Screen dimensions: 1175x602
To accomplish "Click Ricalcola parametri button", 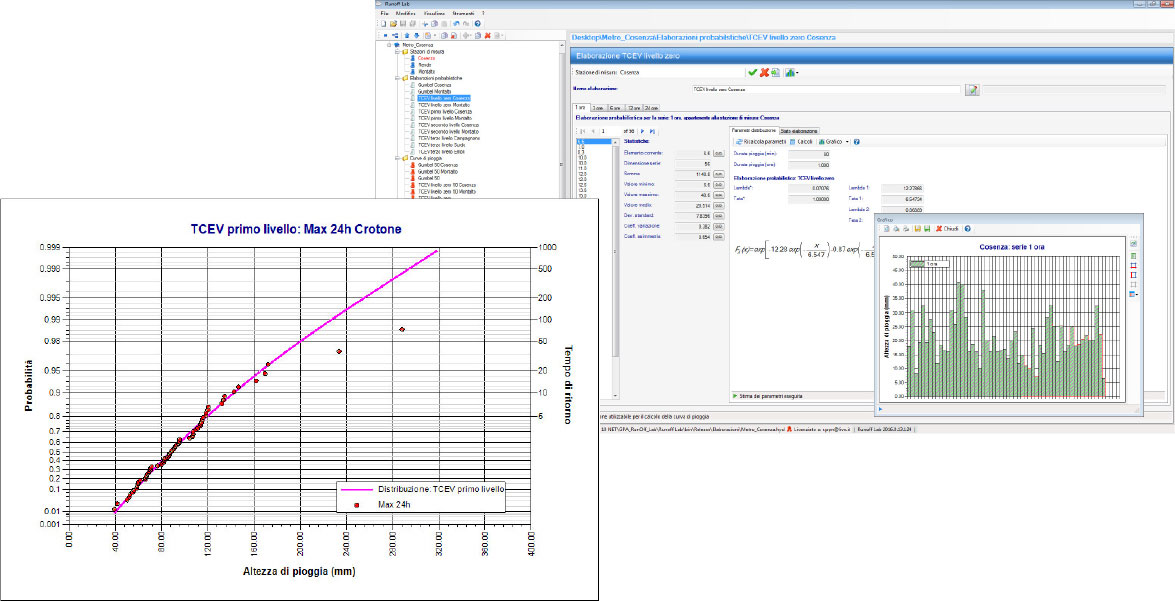I will (x=760, y=142).
